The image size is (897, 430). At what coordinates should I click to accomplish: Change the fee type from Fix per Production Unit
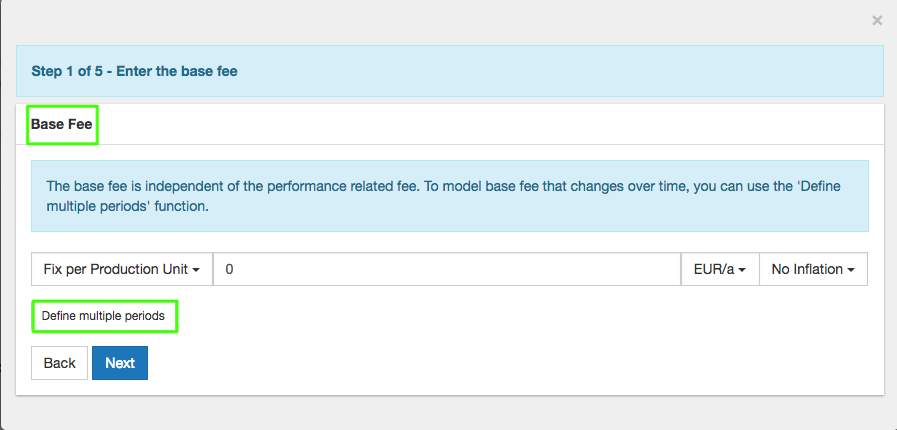coord(122,270)
